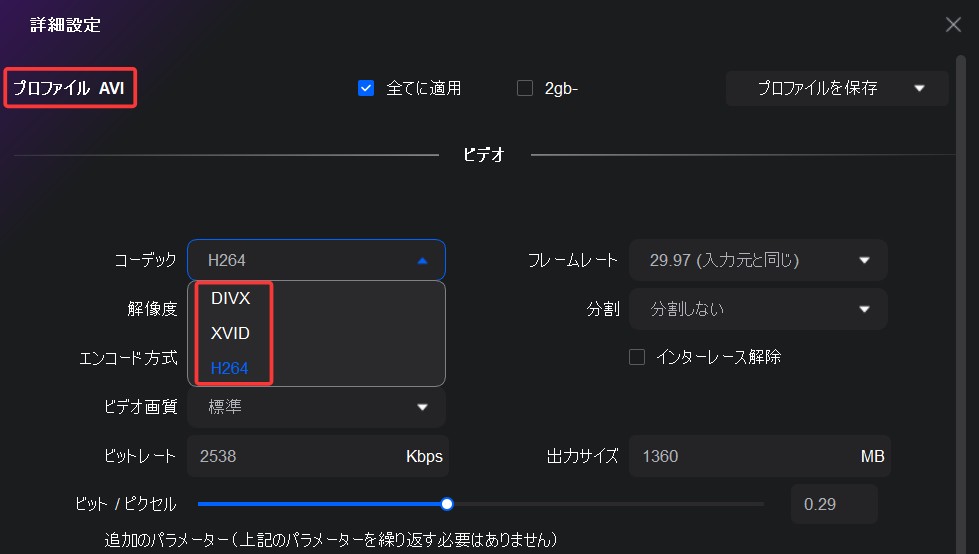Viewport: 979px width, 554px height.
Task: Select DIVX from the codec list
Action: coord(231,298)
